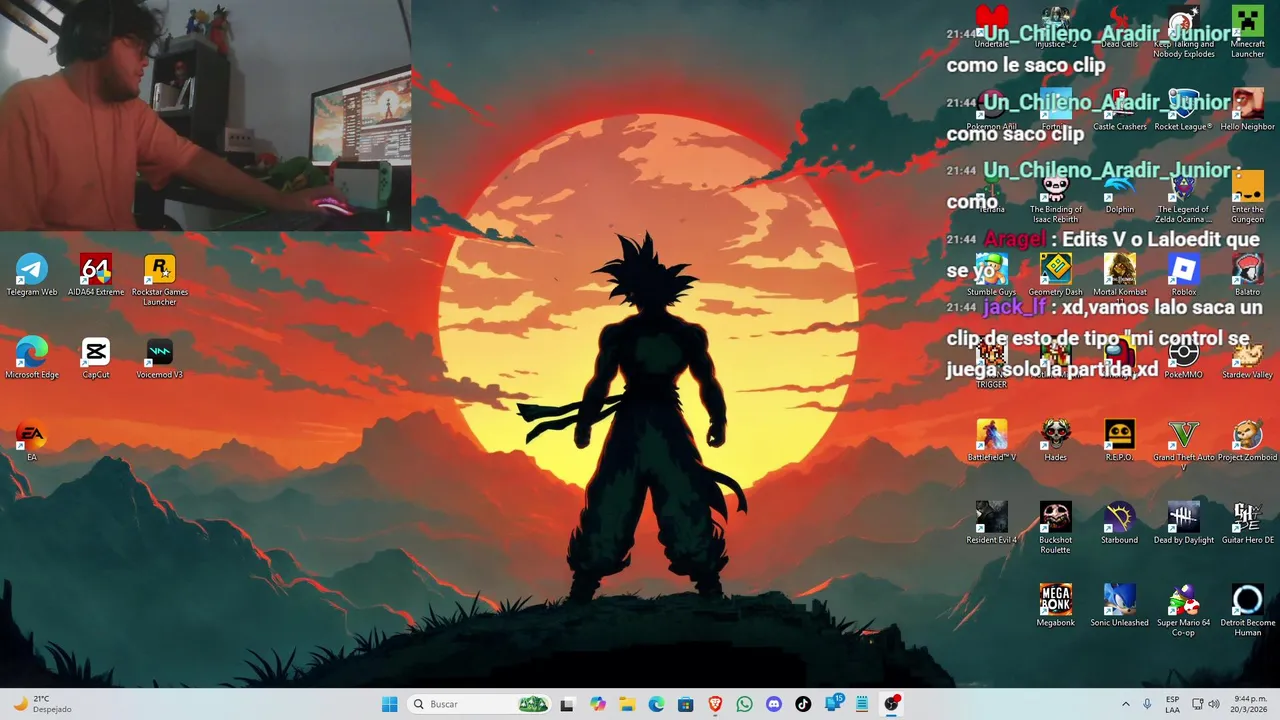1280x720 pixels.
Task: Open Task View in the taskbar
Action: coord(567,704)
